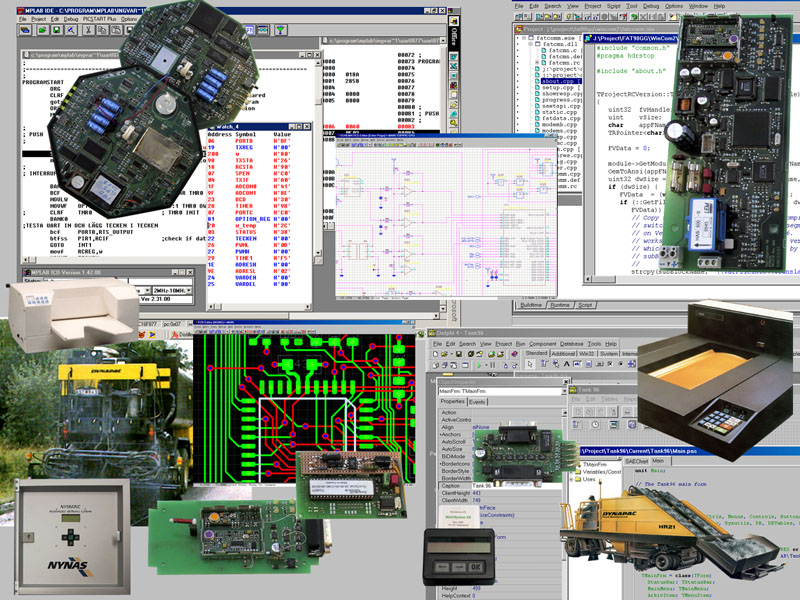Switch to the Buildtime tab
This screenshot has height=600, width=800.
coord(531,305)
